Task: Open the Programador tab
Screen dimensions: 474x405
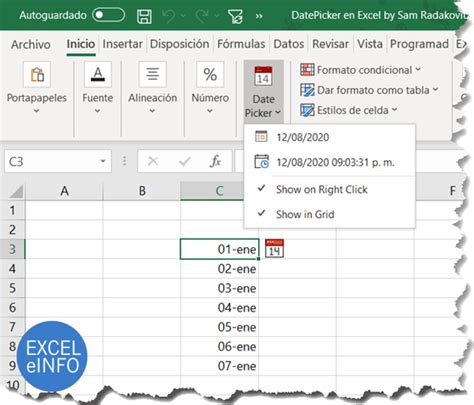Action: coord(419,44)
